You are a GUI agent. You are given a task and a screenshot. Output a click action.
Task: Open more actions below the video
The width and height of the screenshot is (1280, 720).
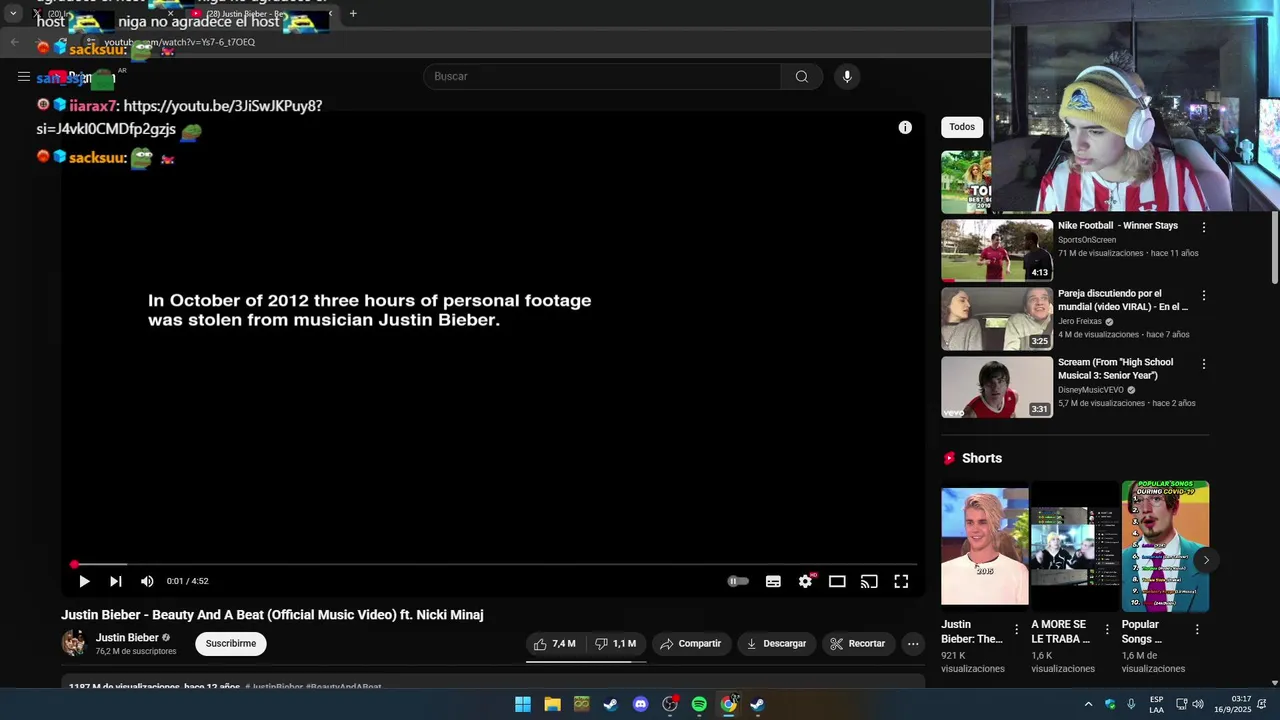(913, 644)
